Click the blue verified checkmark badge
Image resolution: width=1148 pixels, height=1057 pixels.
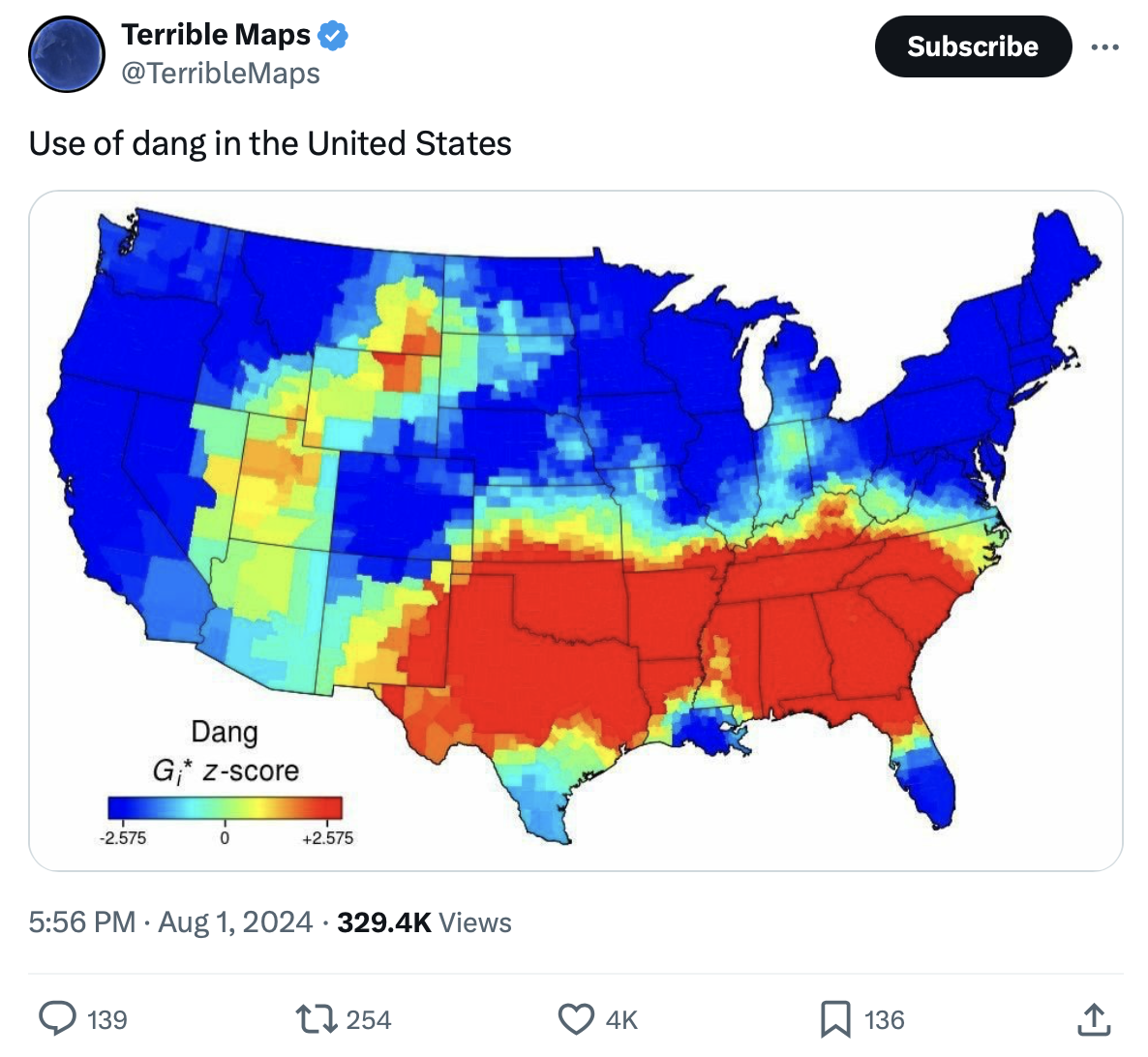point(333,36)
